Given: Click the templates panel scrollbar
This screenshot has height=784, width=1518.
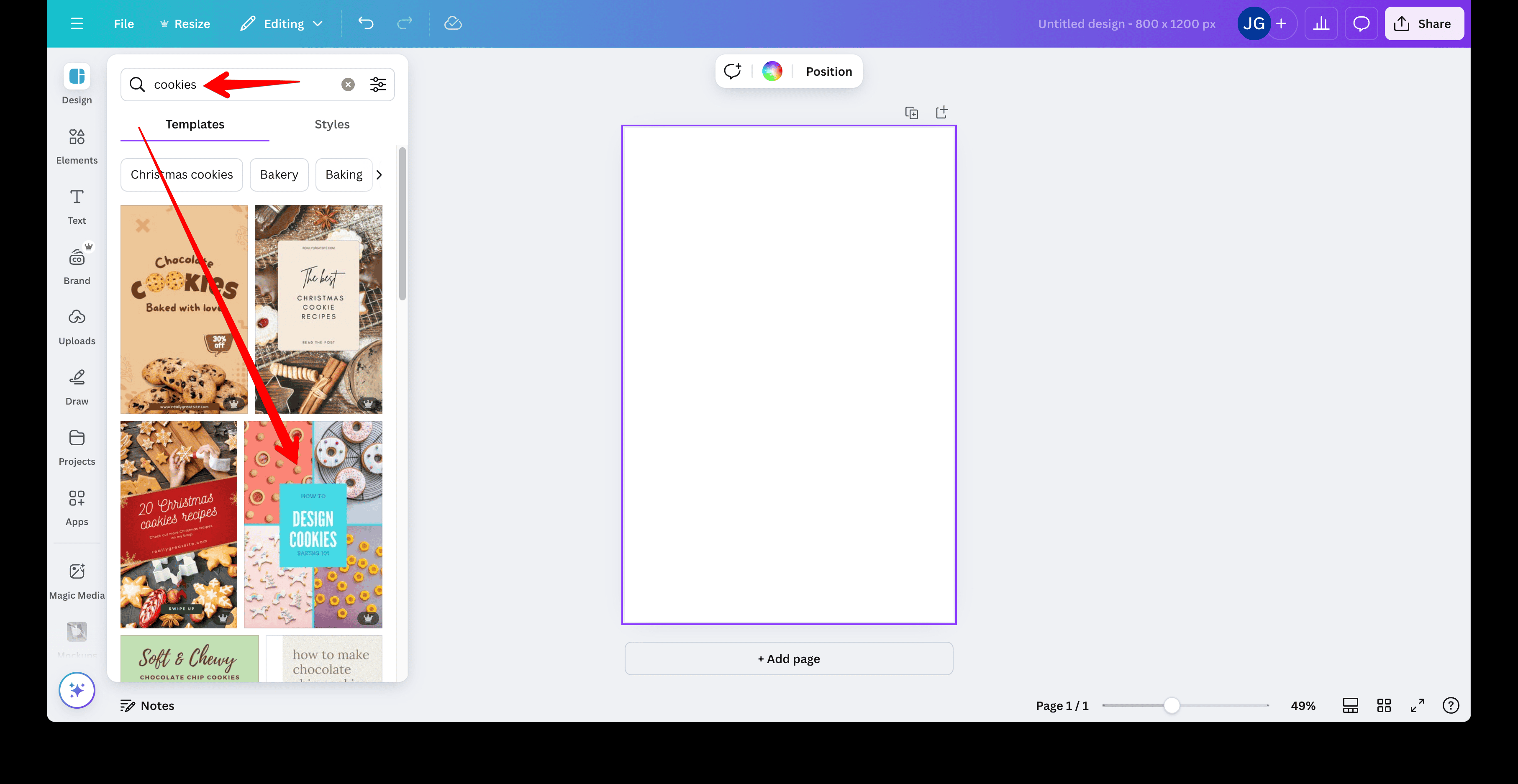Looking at the screenshot, I should [403, 224].
